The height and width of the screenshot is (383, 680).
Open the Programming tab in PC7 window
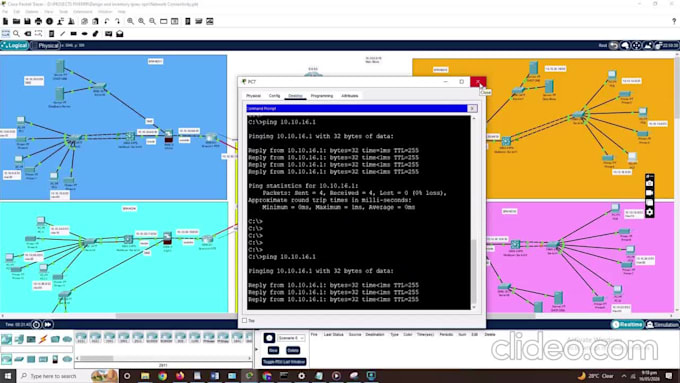(322, 95)
